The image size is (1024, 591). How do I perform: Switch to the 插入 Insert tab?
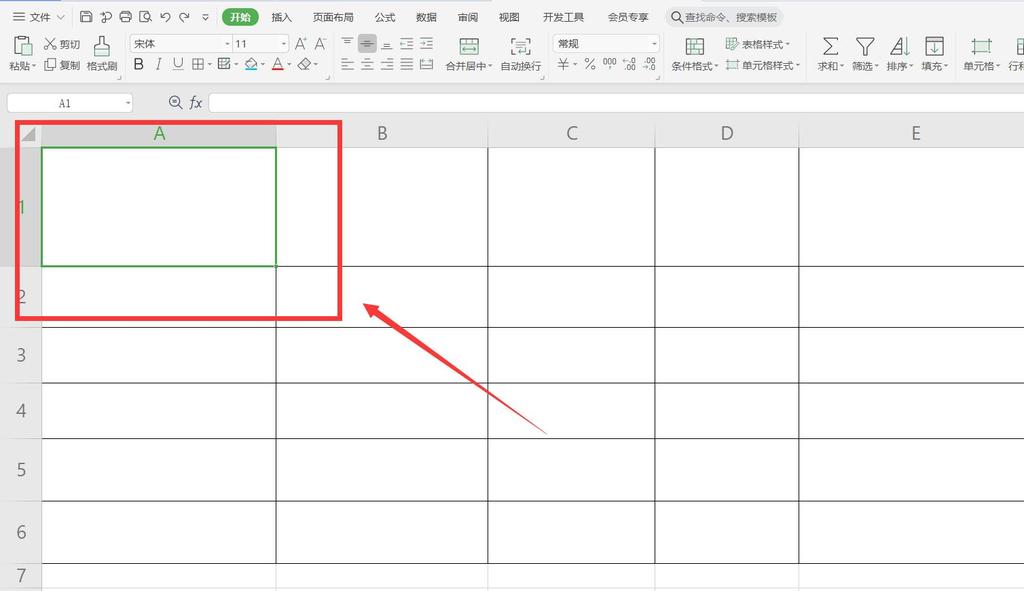click(x=281, y=17)
